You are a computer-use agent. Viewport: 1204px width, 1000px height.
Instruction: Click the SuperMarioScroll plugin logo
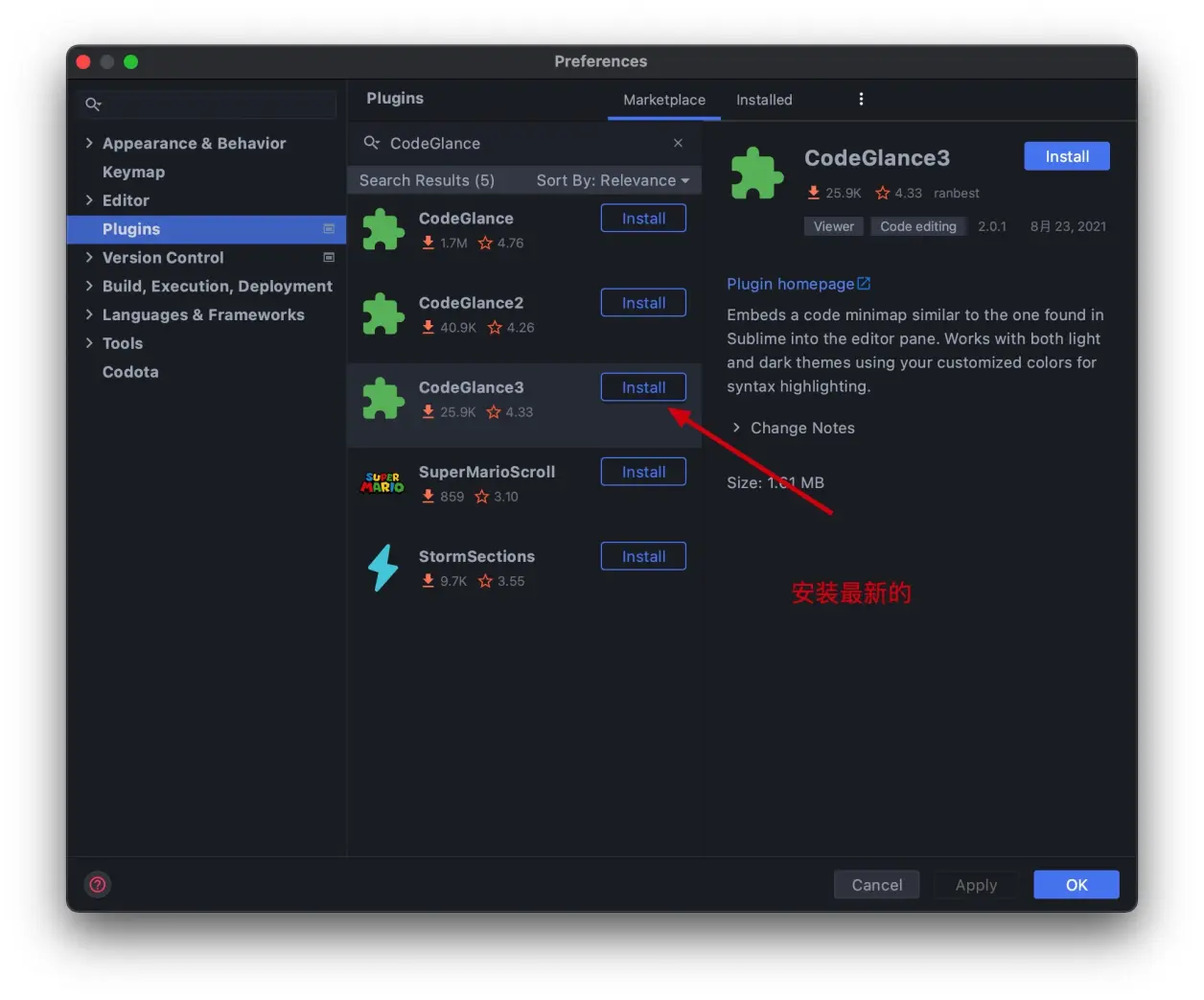pyautogui.click(x=382, y=482)
